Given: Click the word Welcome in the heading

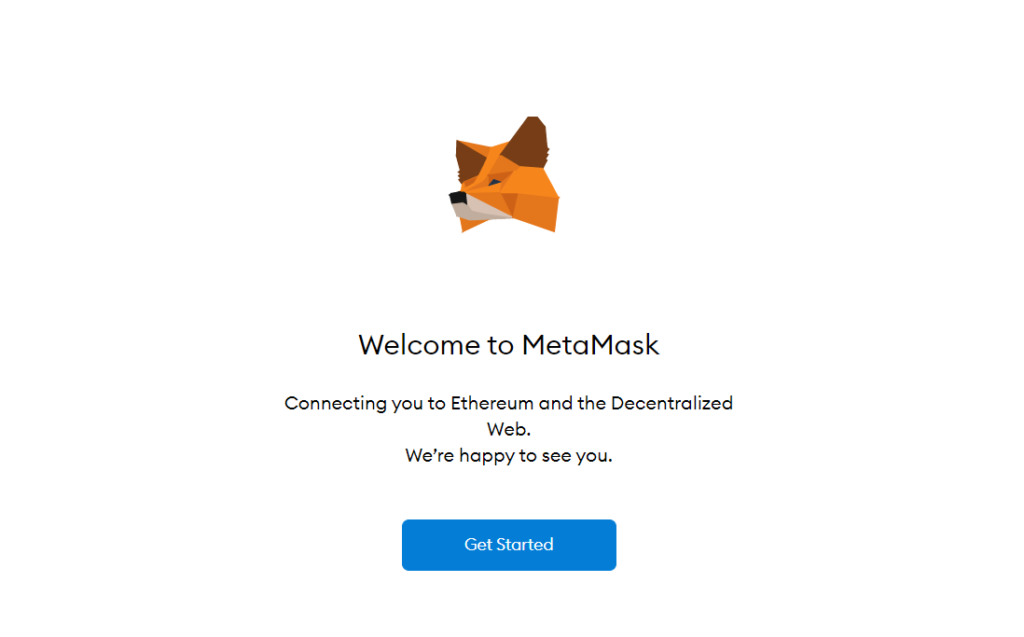Looking at the screenshot, I should click(419, 345).
